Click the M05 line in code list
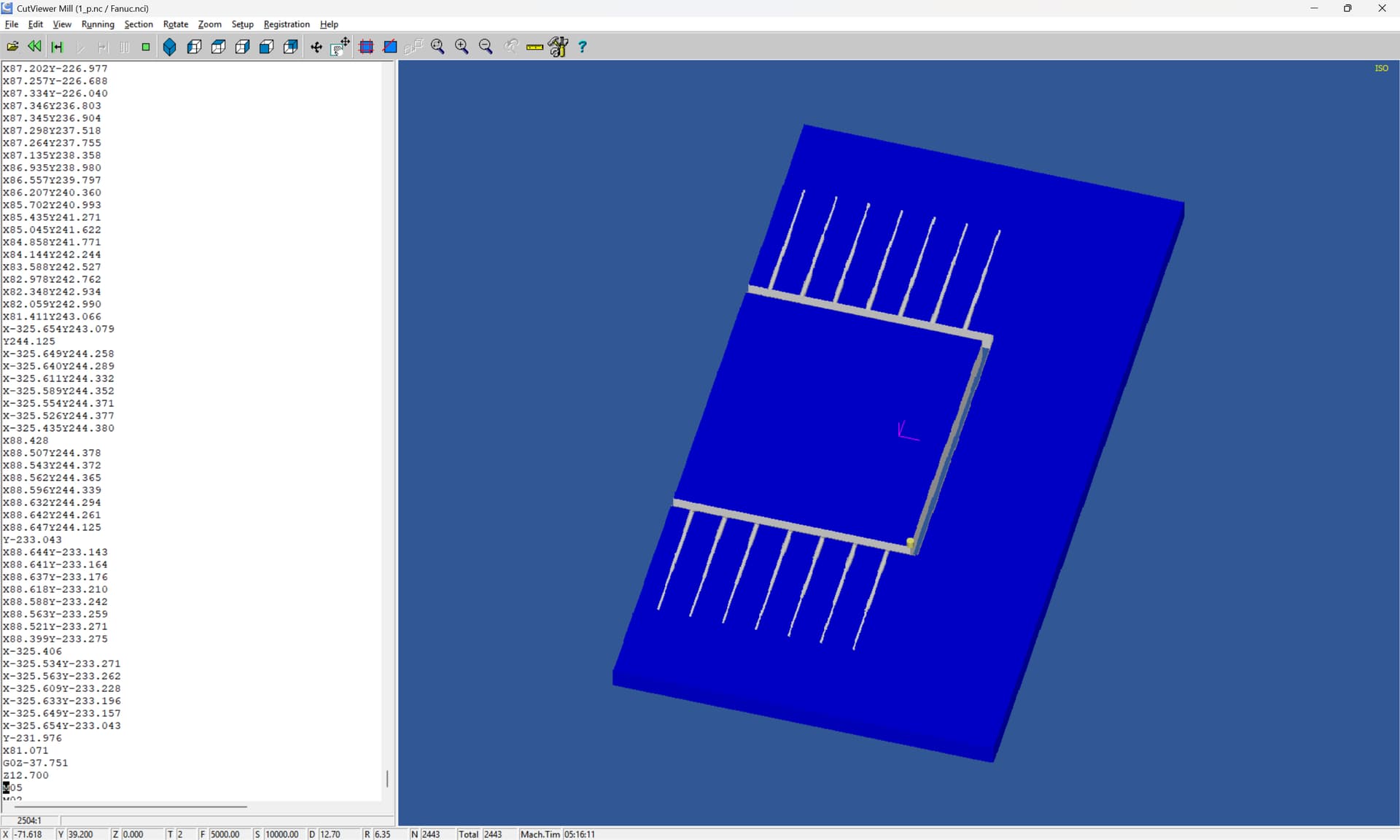Viewport: 1400px width, 840px height. pyautogui.click(x=12, y=787)
